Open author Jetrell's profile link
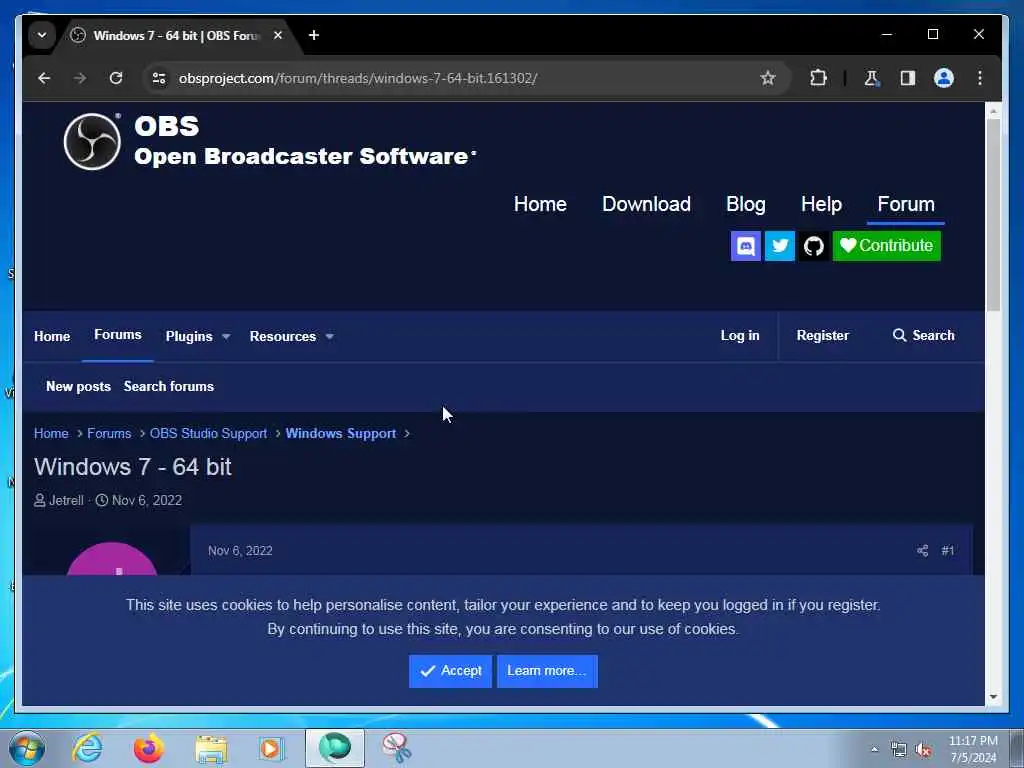This screenshot has height=768, width=1024. 67,500
